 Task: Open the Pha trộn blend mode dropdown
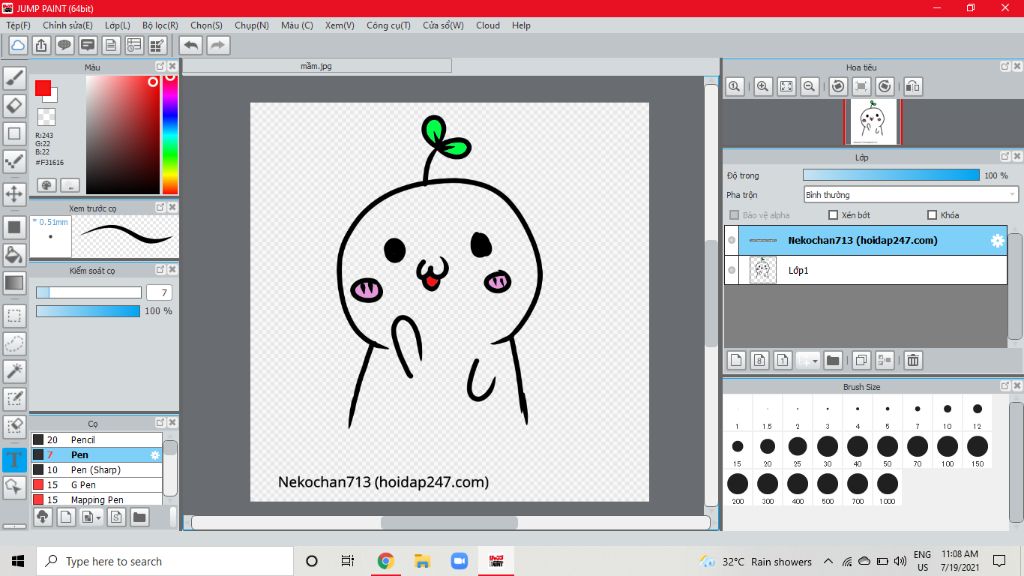pos(910,195)
